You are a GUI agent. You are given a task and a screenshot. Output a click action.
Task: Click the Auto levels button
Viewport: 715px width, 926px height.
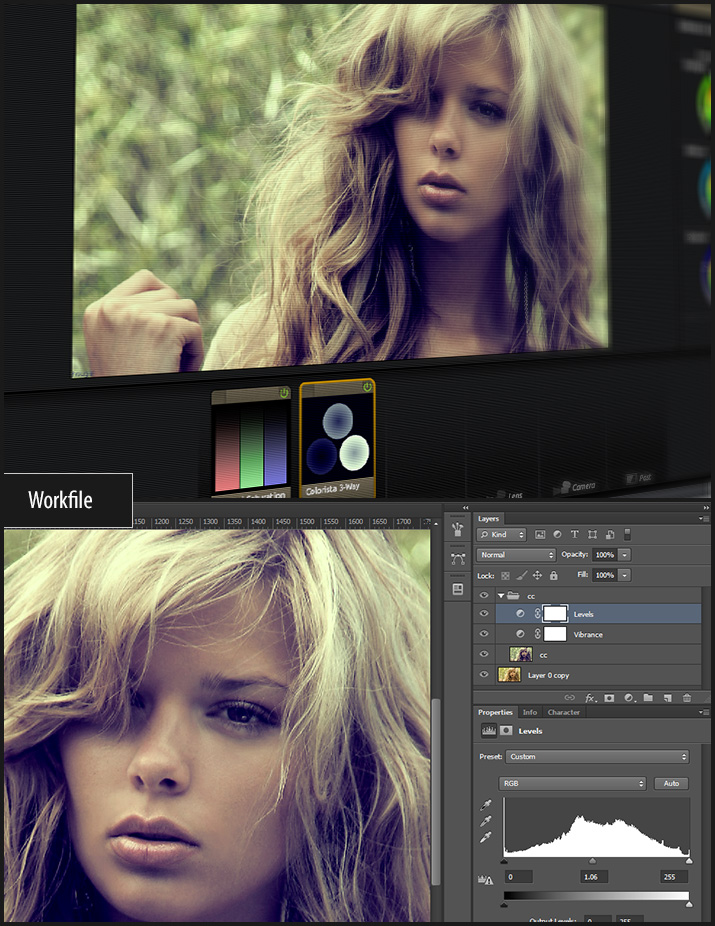click(671, 783)
